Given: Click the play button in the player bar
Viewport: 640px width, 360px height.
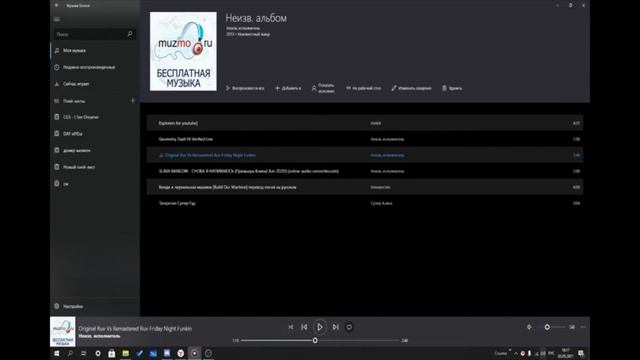Looking at the screenshot, I should click(x=320, y=327).
